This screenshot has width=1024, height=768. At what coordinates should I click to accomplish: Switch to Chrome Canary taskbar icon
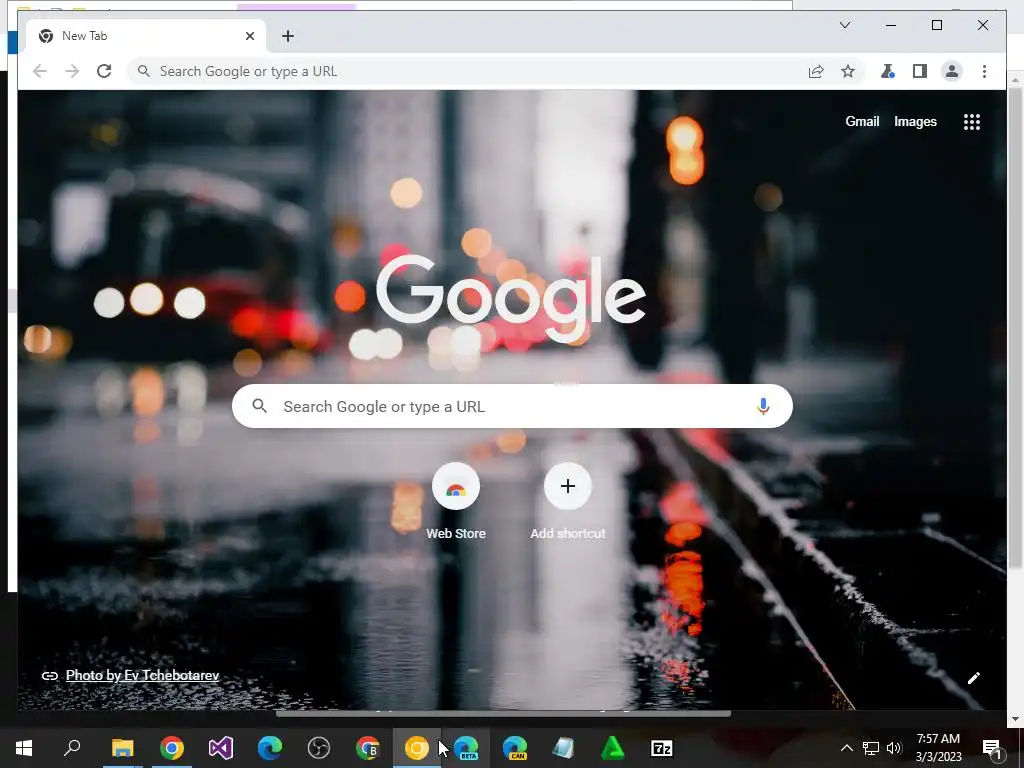(x=417, y=748)
